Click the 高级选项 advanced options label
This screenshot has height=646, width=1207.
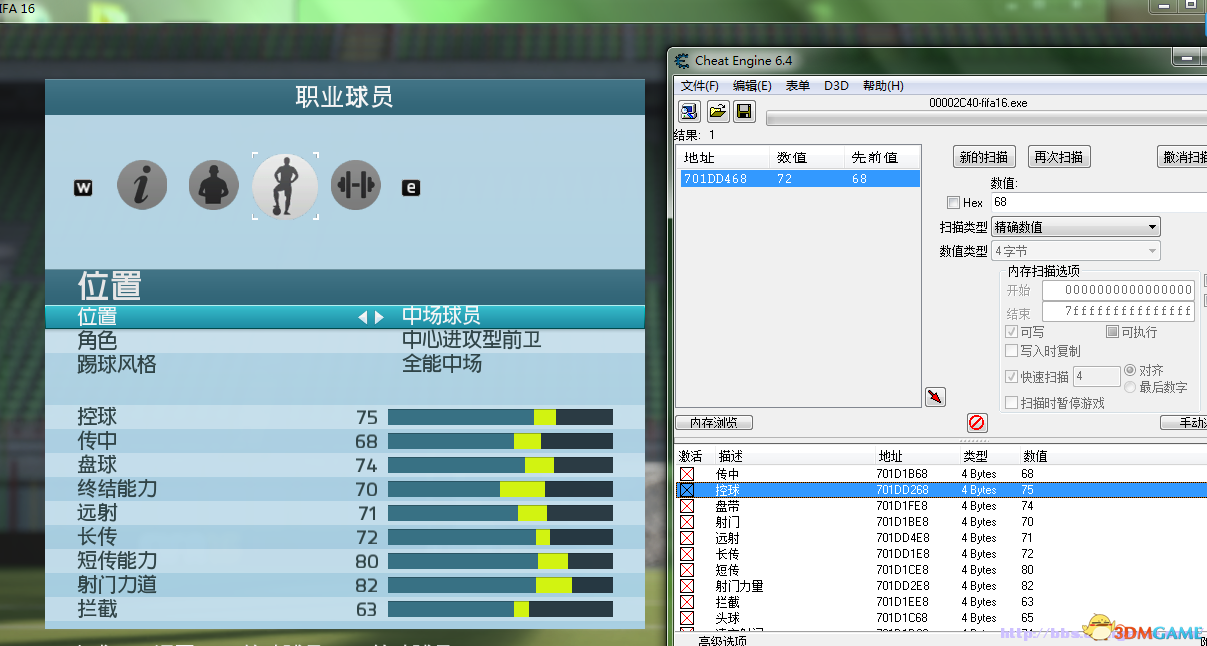pos(722,640)
